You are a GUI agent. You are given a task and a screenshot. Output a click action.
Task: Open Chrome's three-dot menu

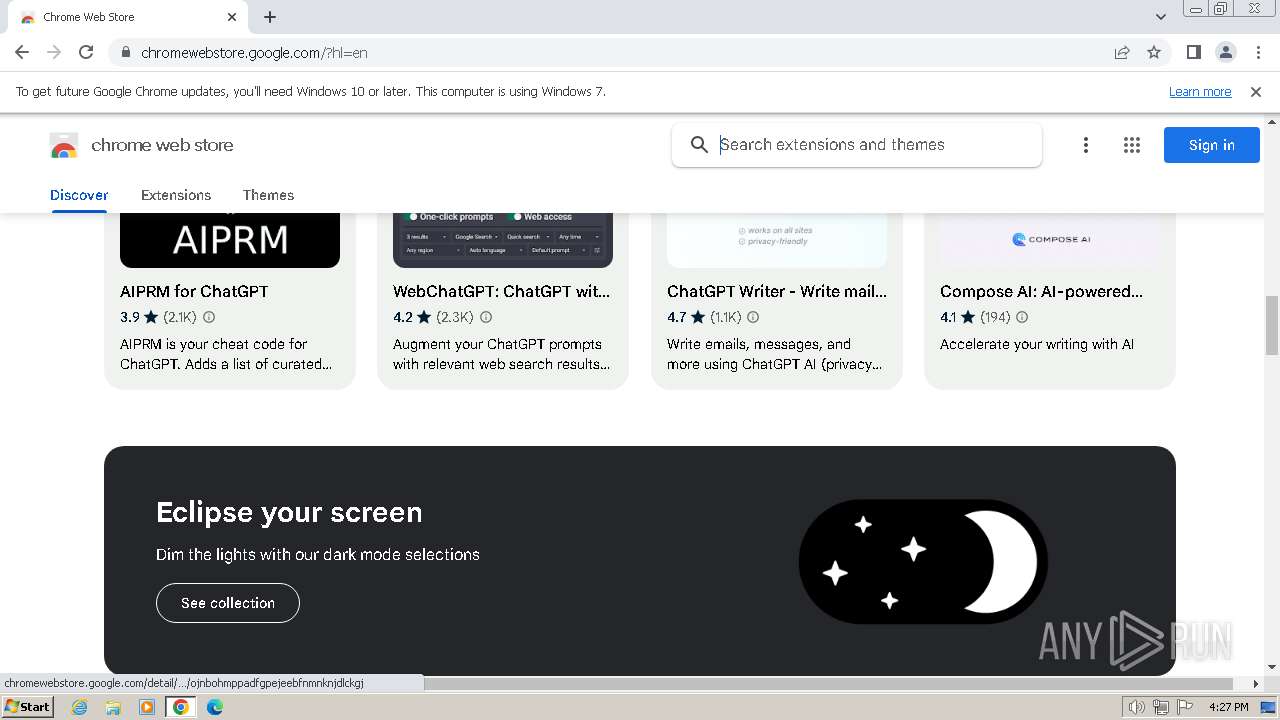pyautogui.click(x=1259, y=53)
